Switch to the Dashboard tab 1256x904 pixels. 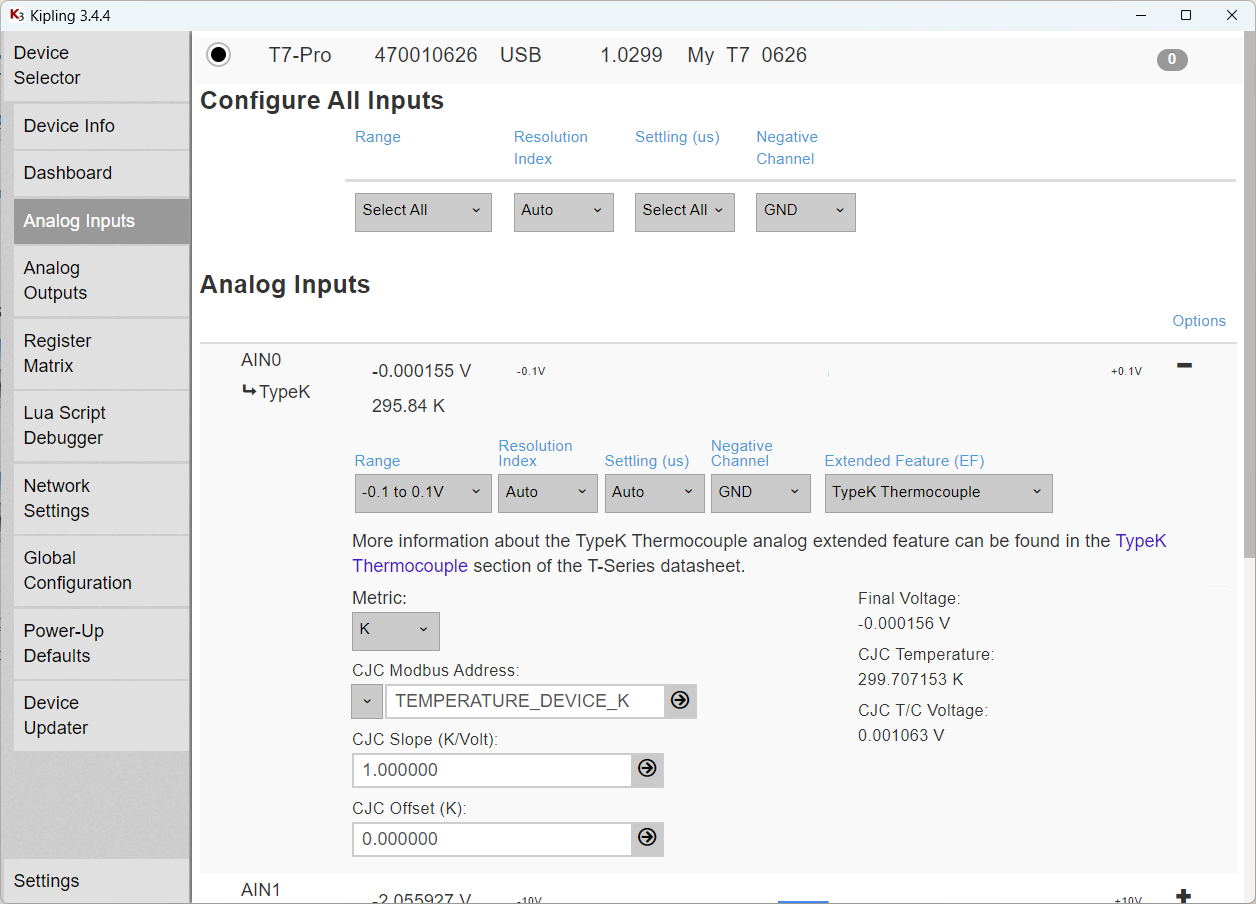(x=67, y=172)
